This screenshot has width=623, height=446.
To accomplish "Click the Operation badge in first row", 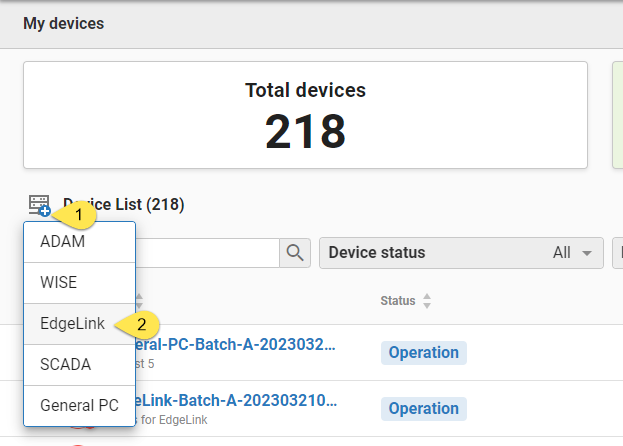I will 423,353.
